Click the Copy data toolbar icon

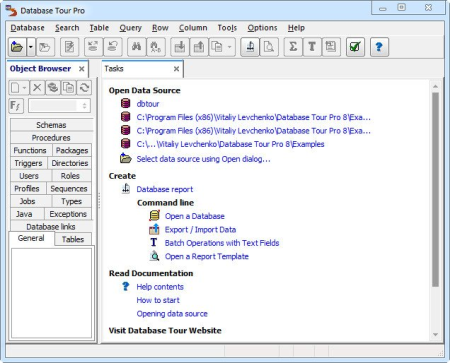[x=217, y=47]
